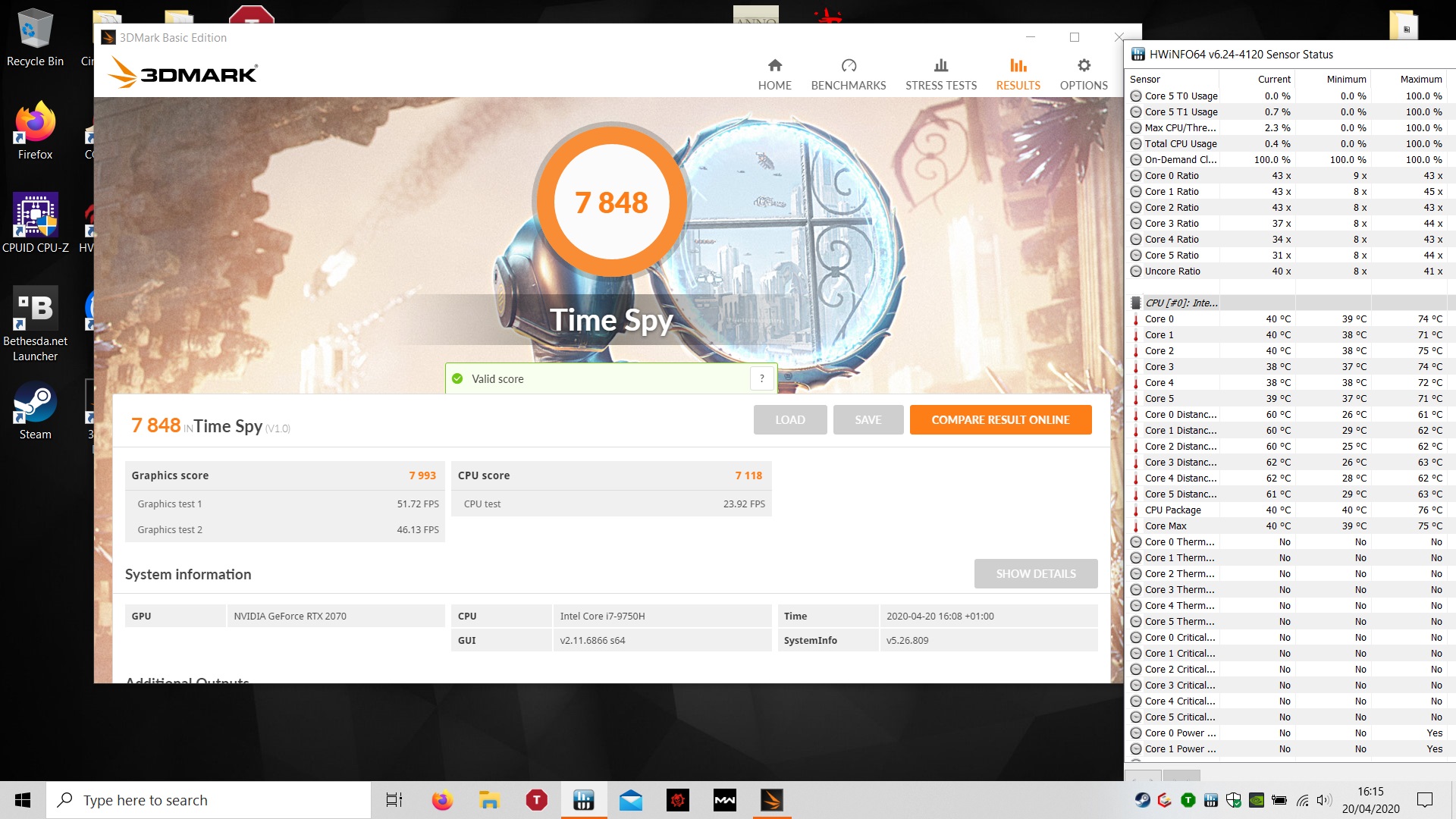Click the green Valid score check icon
This screenshot has height=819, width=1456.
click(x=457, y=378)
